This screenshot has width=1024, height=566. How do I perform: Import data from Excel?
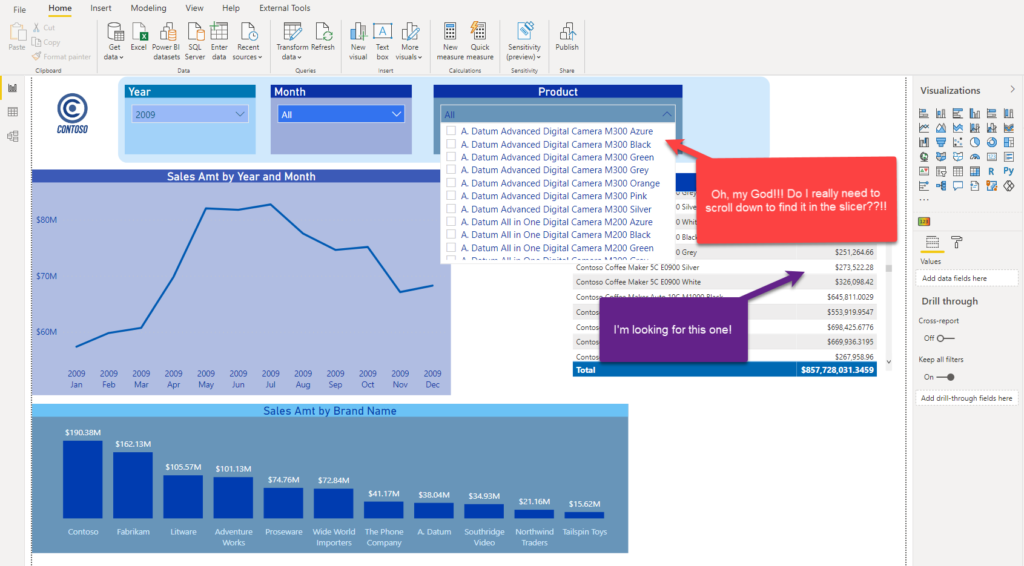click(138, 37)
